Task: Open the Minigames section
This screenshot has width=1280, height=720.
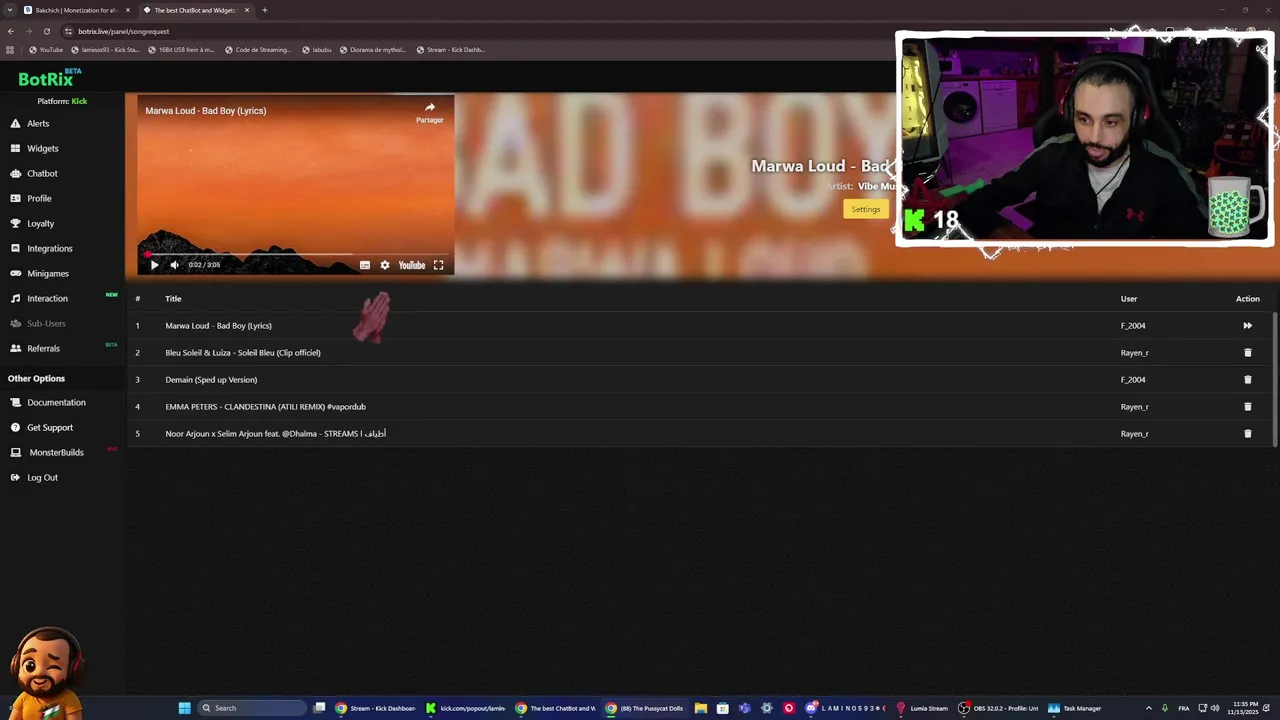Action: pos(47,273)
